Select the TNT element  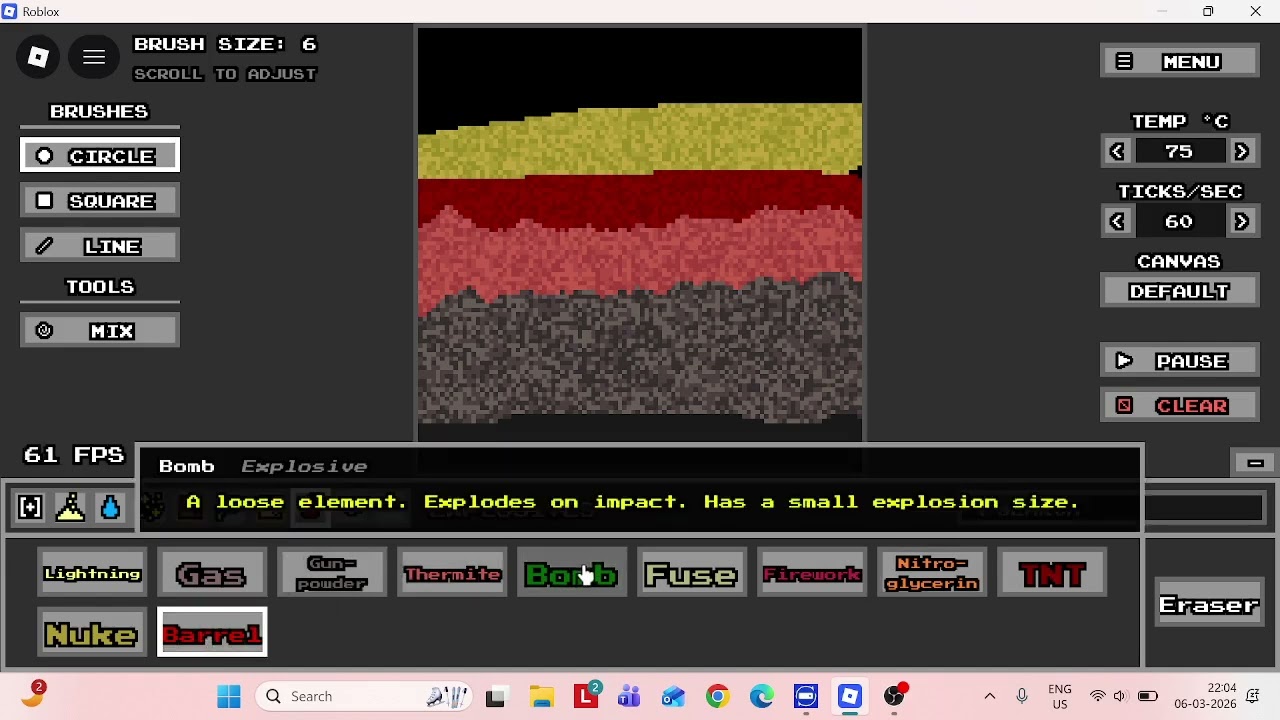pos(1052,574)
